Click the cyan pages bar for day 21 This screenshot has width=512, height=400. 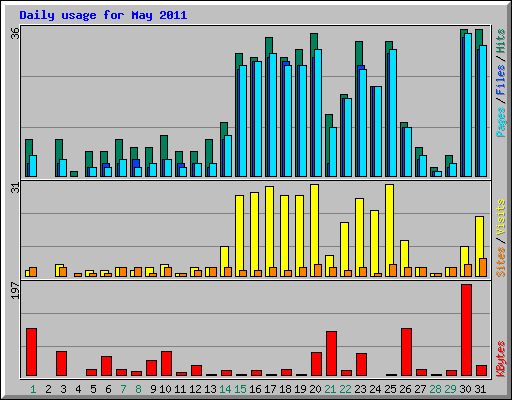(333, 152)
